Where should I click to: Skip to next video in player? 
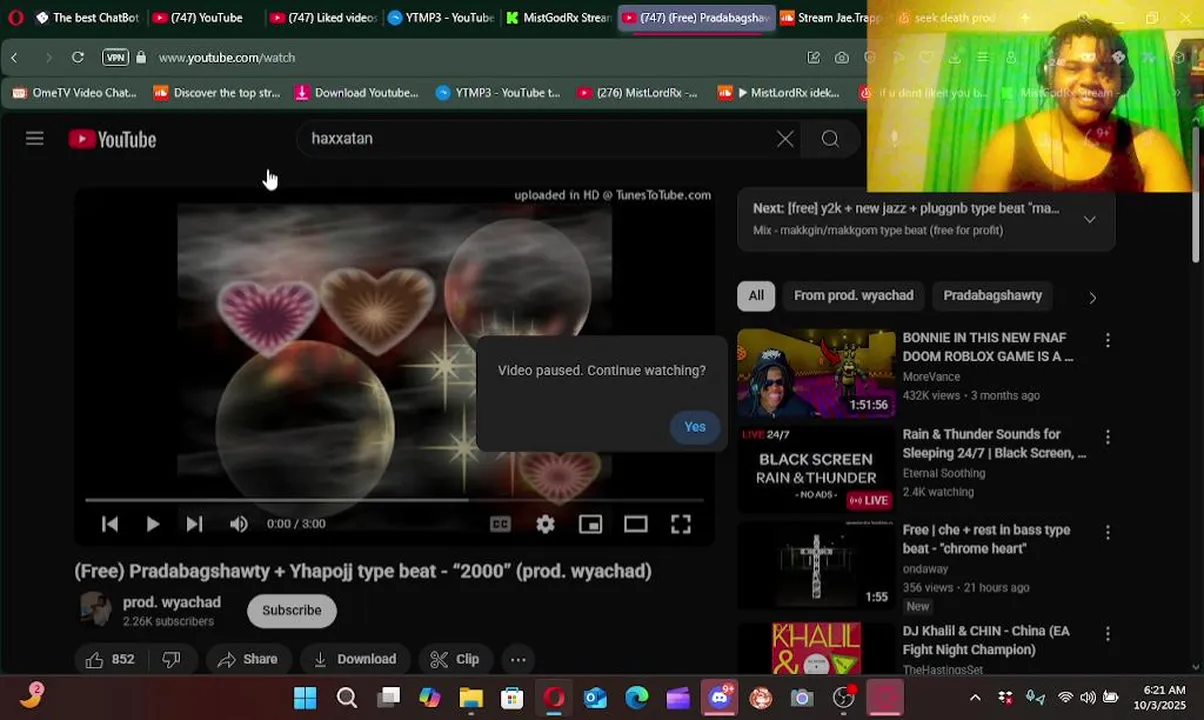coord(195,524)
